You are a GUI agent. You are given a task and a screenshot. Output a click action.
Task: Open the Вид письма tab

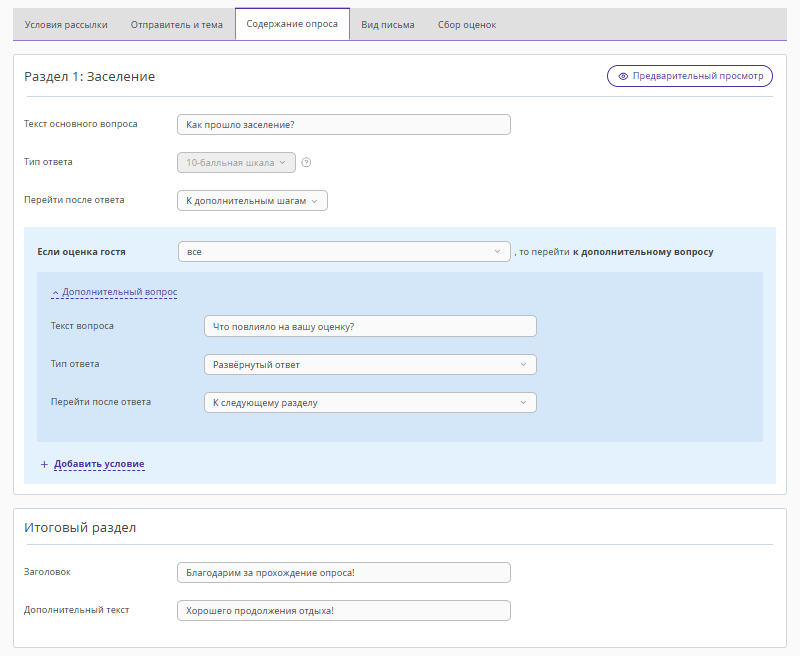(388, 24)
